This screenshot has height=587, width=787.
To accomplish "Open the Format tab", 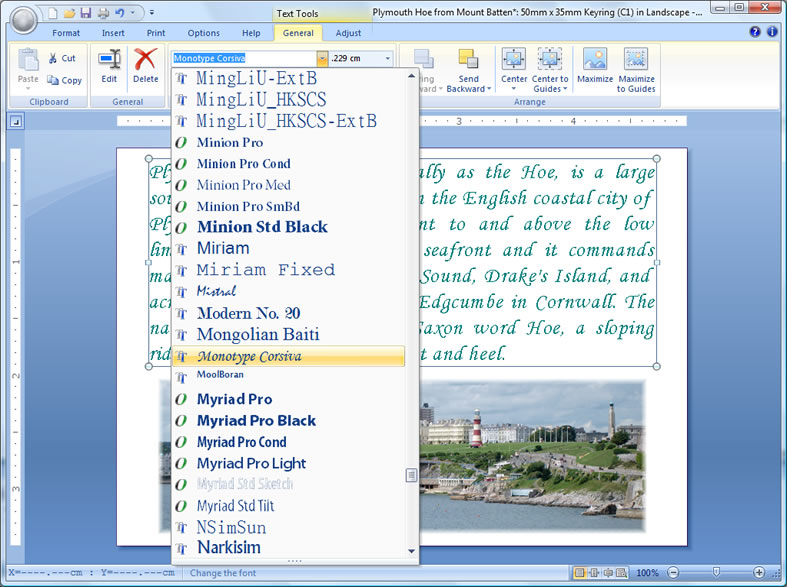I will (66, 33).
